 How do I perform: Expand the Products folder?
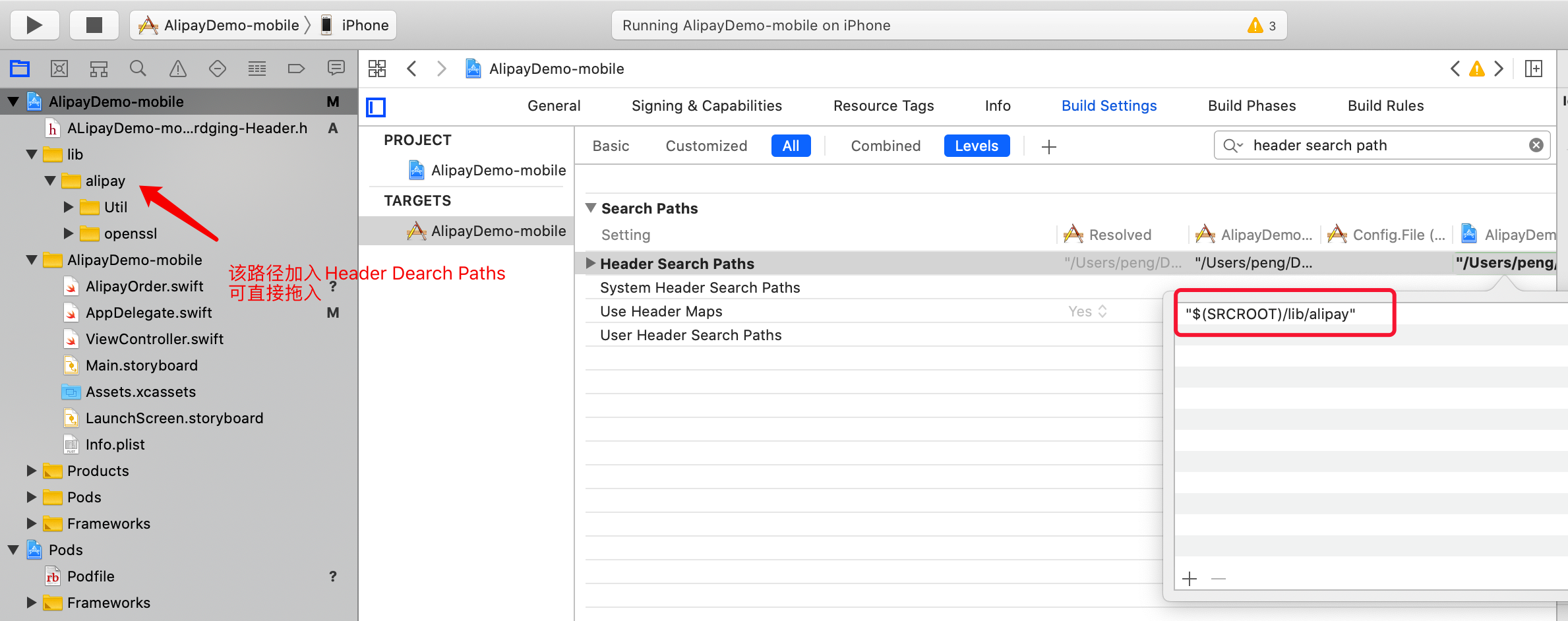pos(32,471)
